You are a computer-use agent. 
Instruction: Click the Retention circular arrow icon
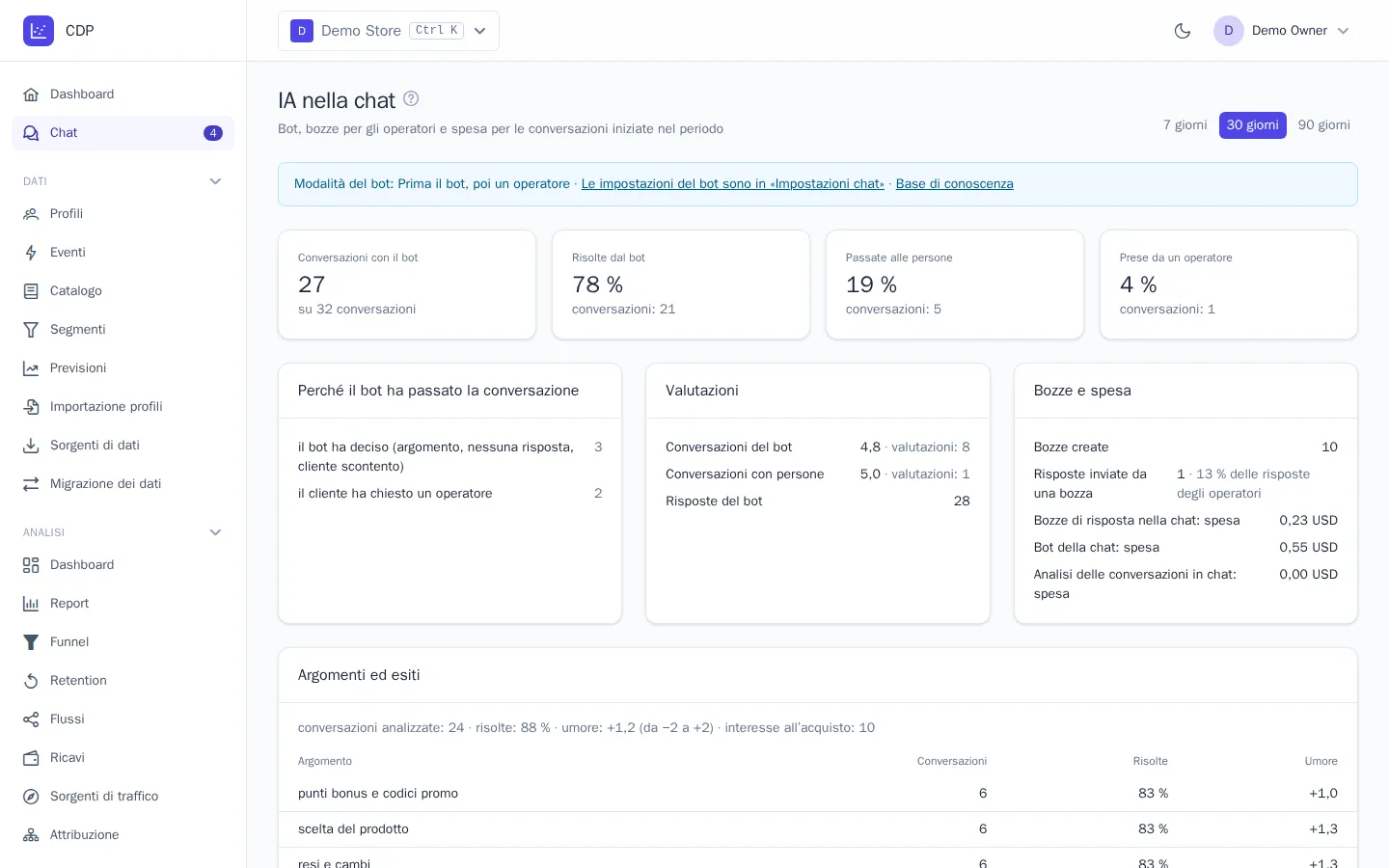[31, 681]
